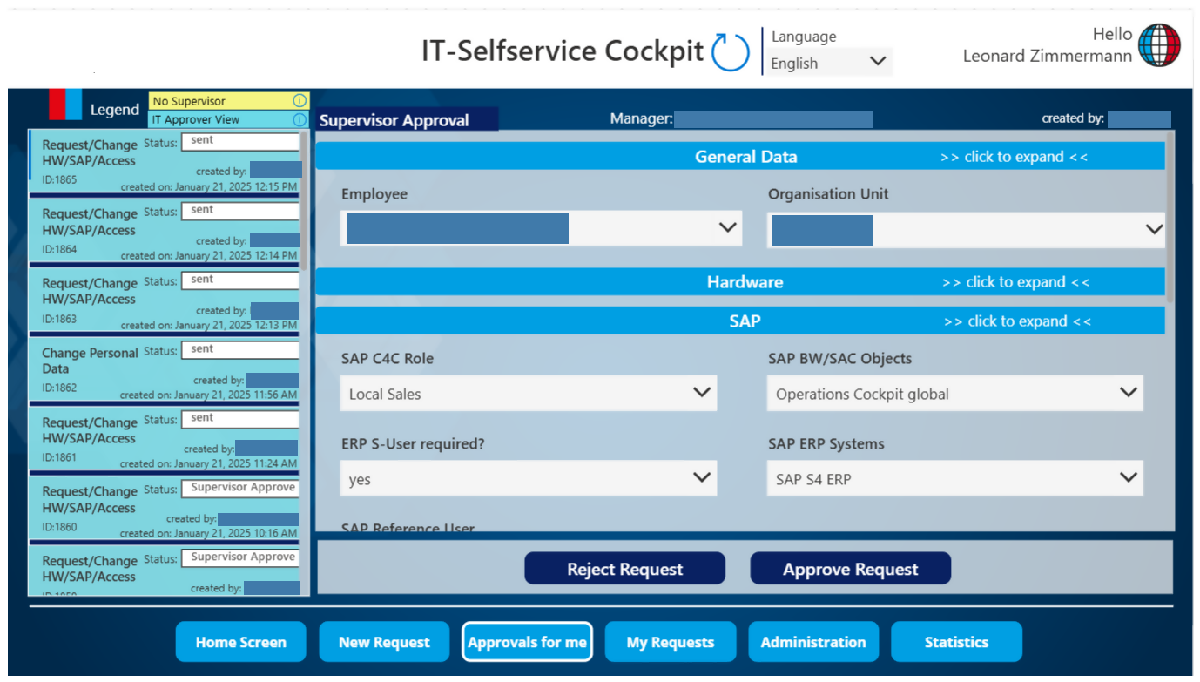Click the red and blue legend logo

[x=65, y=105]
